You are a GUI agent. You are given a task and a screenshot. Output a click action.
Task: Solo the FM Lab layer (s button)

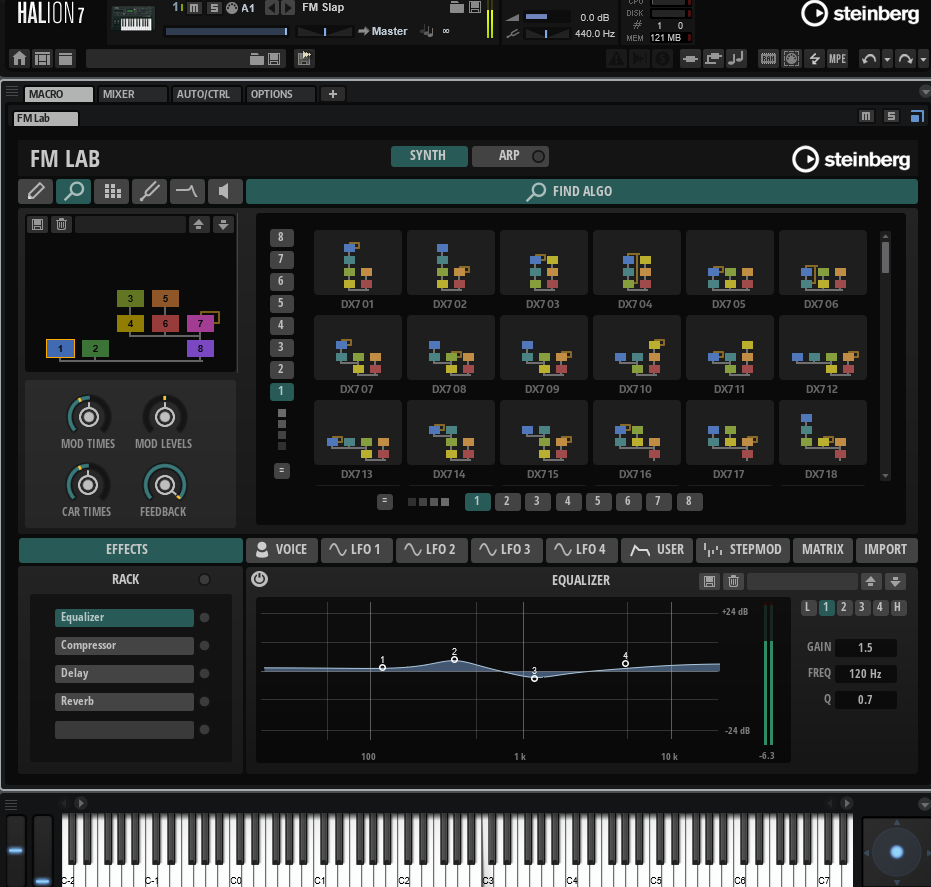tap(891, 116)
